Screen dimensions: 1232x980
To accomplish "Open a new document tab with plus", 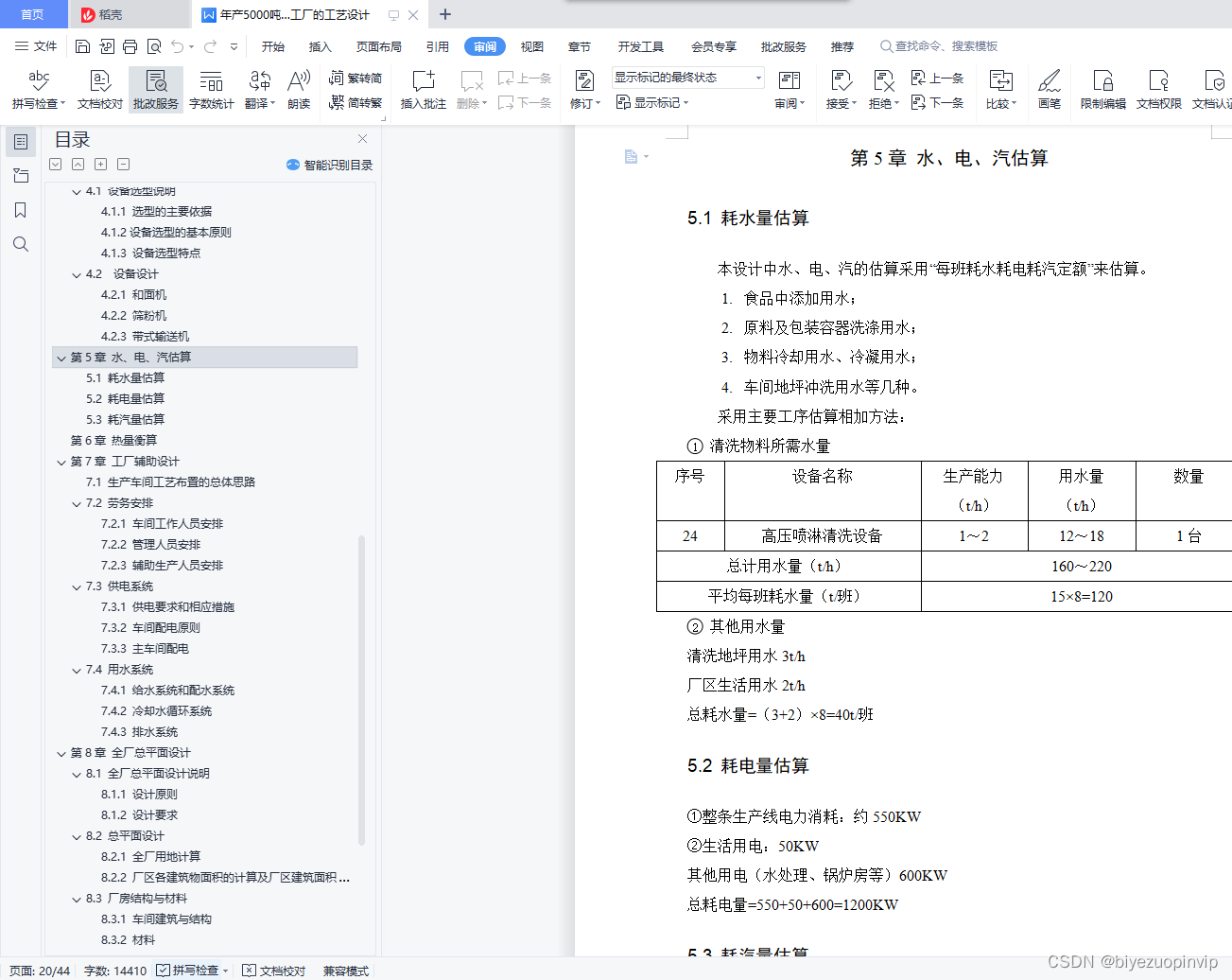I will [445, 14].
